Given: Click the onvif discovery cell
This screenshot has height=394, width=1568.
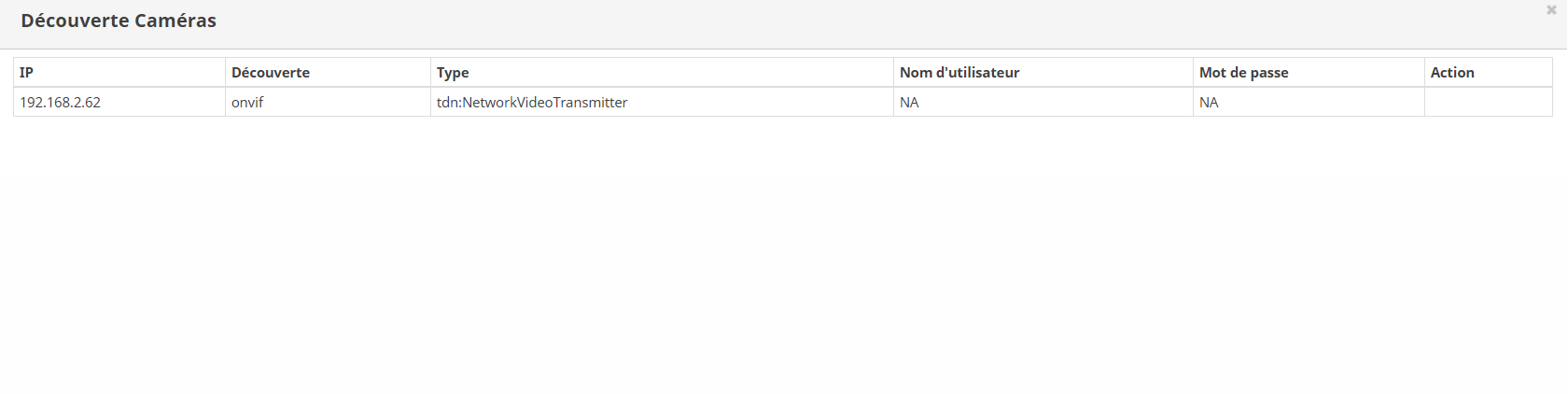Looking at the screenshot, I should click(247, 103).
